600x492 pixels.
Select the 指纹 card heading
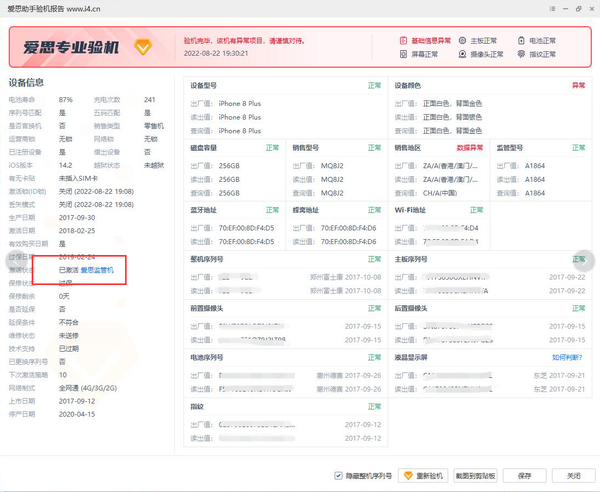point(197,406)
